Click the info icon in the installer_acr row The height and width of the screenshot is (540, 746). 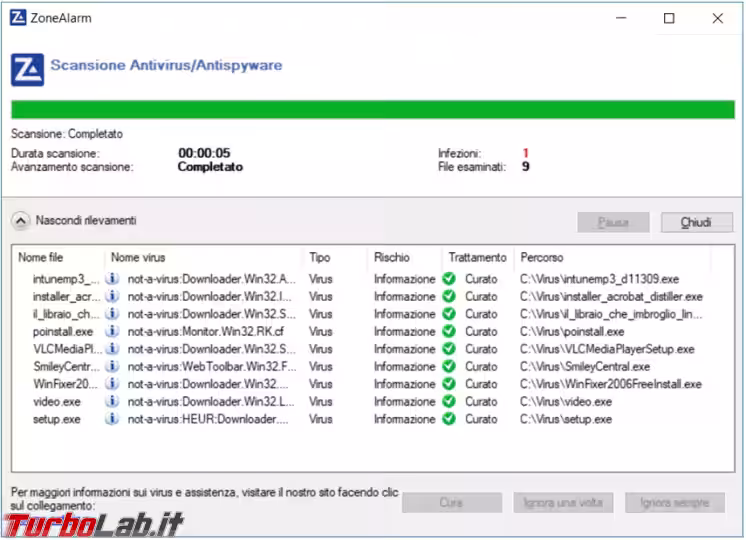(x=112, y=296)
